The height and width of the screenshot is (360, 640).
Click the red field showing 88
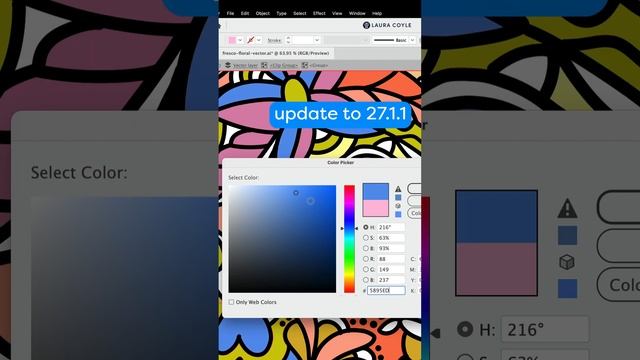click(391, 259)
